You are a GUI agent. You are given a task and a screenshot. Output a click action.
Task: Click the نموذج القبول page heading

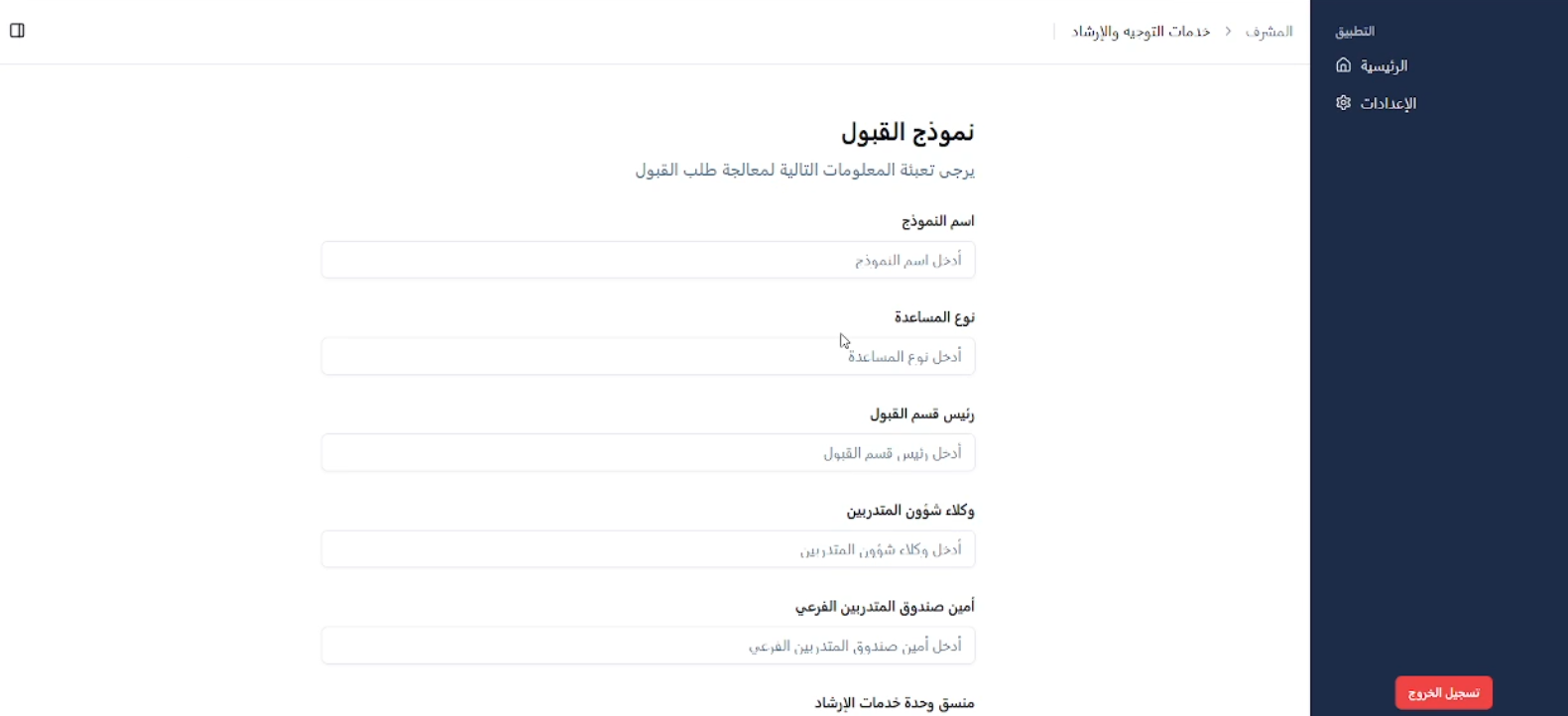(907, 132)
